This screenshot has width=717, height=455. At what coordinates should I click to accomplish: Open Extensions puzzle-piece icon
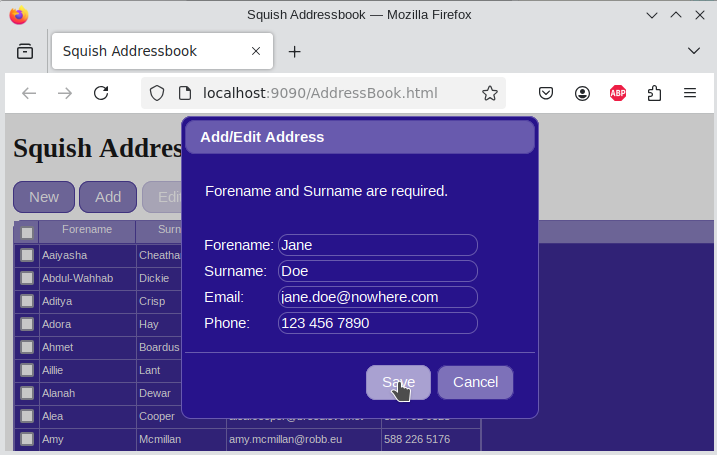point(654,93)
